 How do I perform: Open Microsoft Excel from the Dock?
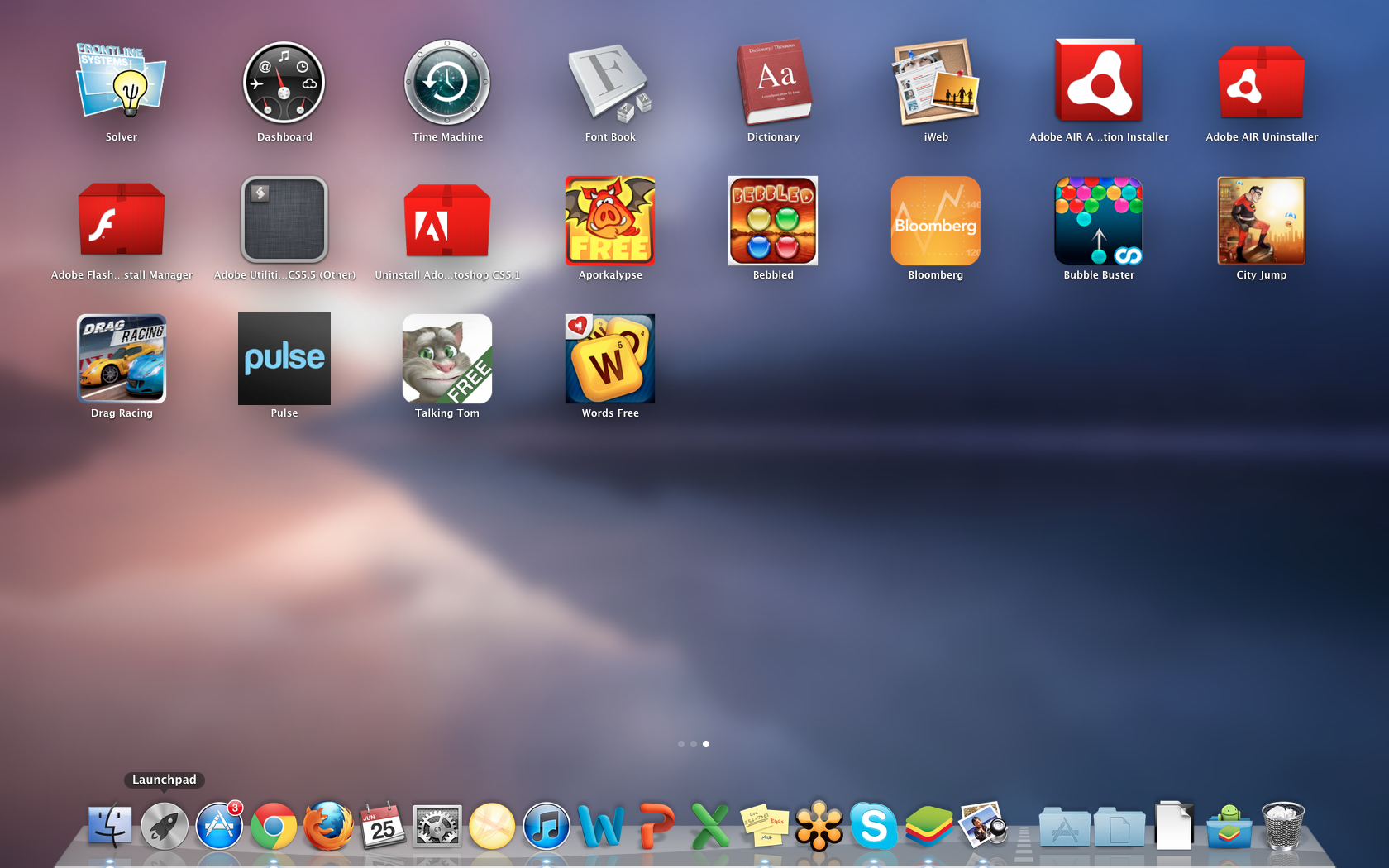click(710, 826)
